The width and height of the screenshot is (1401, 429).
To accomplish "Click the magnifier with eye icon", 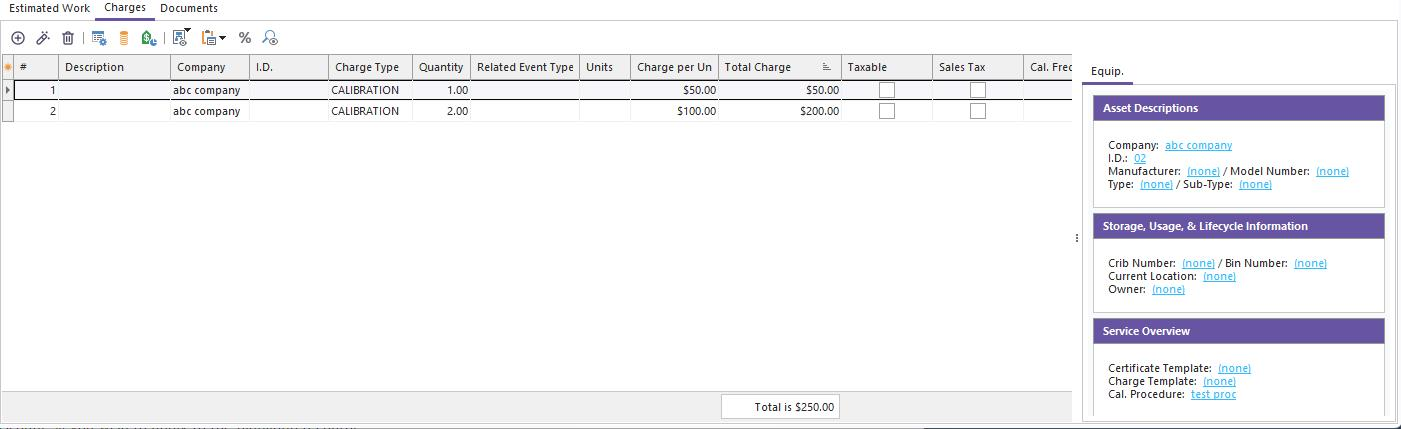I will (270, 38).
